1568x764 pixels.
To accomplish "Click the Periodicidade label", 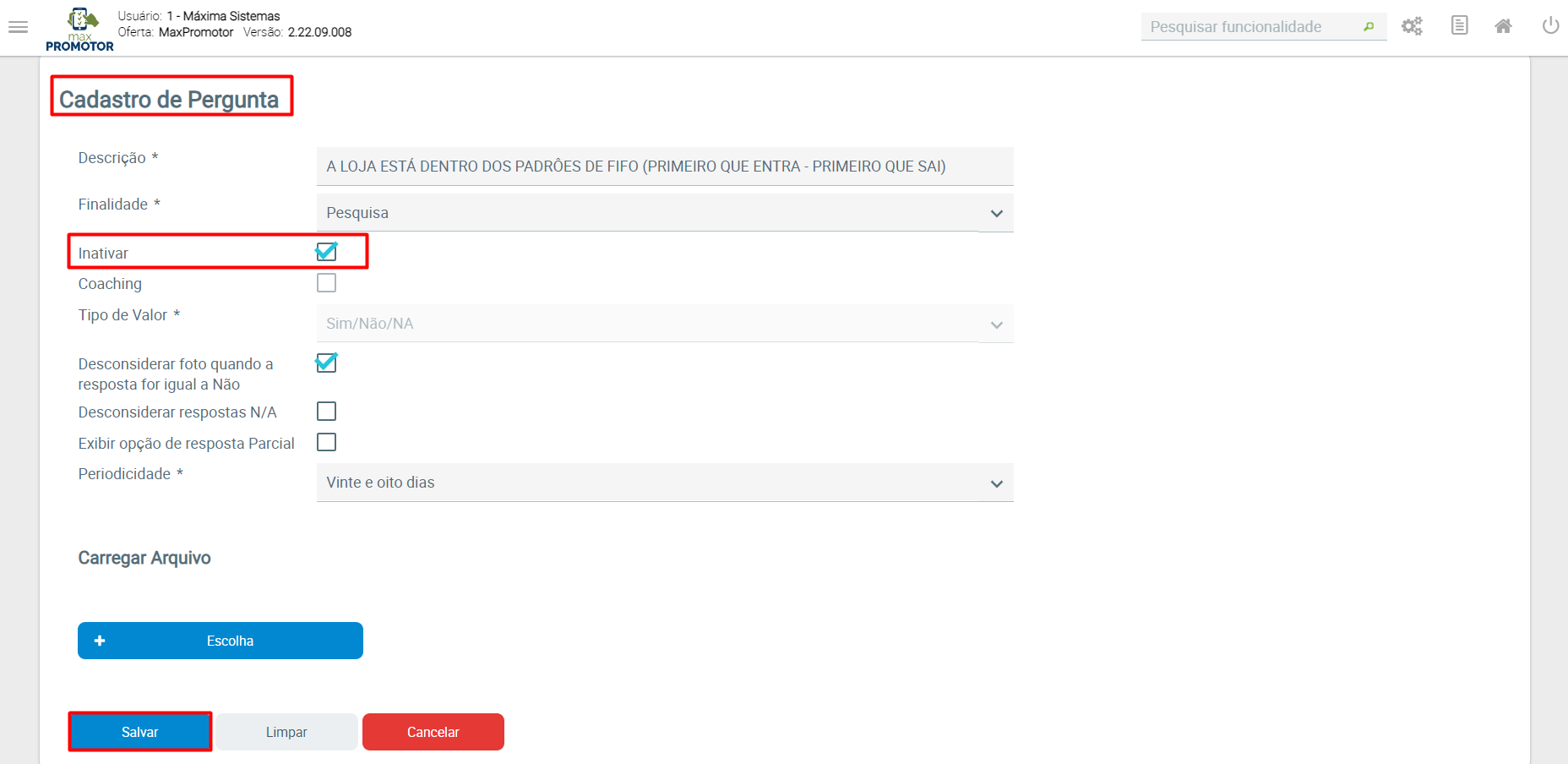I will (124, 474).
